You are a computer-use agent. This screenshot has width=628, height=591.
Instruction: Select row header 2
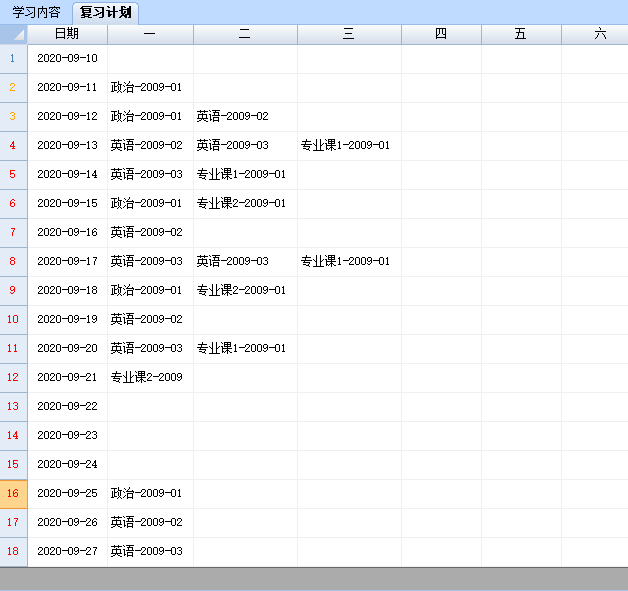click(x=14, y=88)
